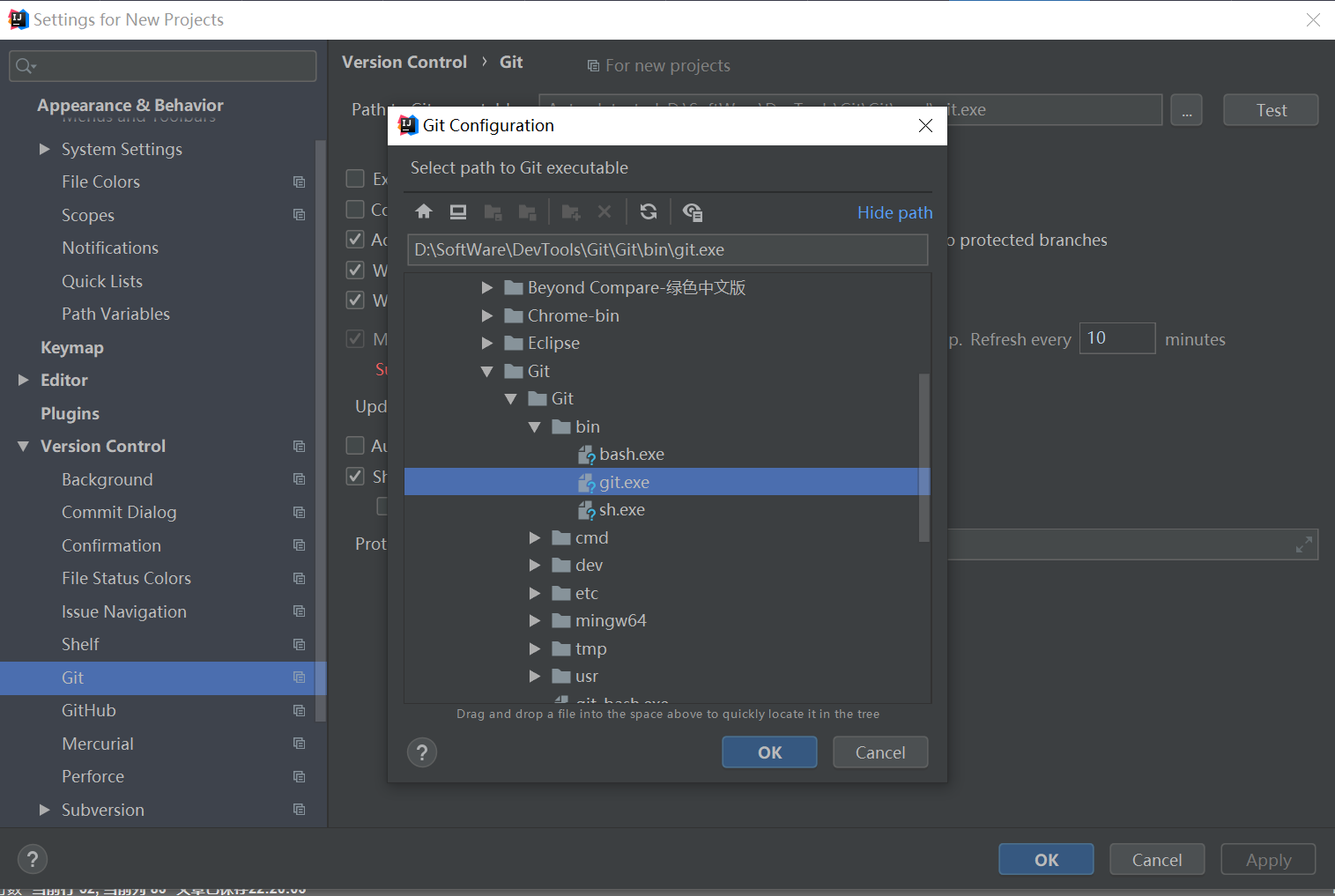
Task: Collapse the outer Git folder under Eclipse
Action: pyautogui.click(x=486, y=372)
